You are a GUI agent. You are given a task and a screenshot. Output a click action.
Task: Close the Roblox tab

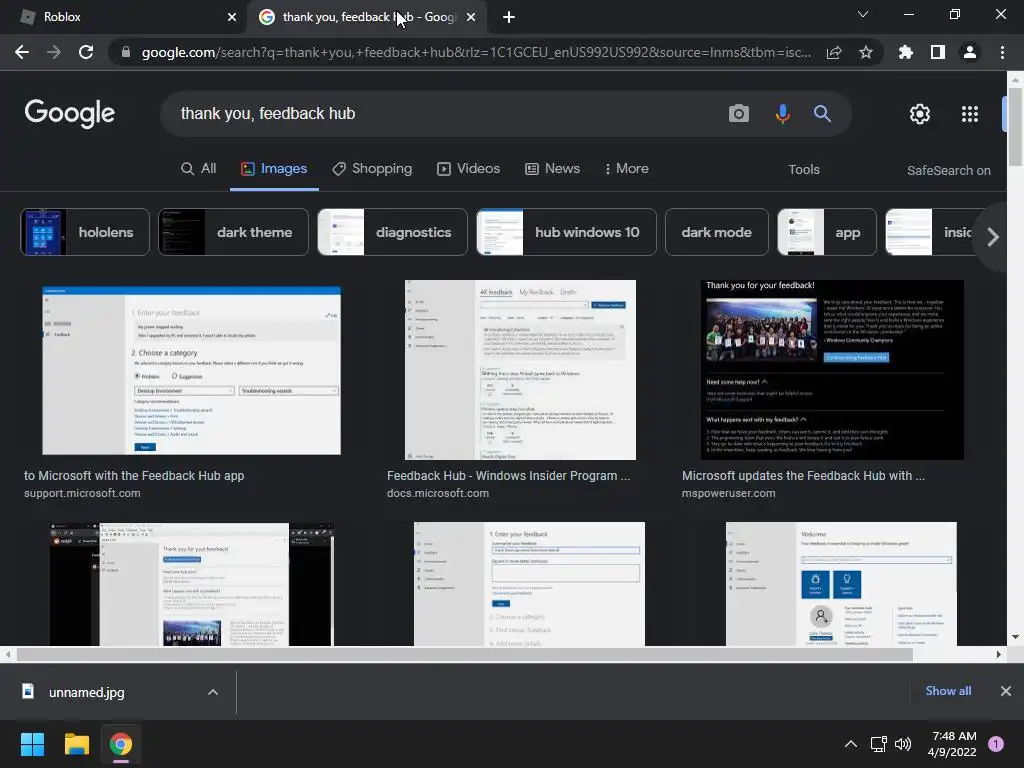[x=232, y=17]
